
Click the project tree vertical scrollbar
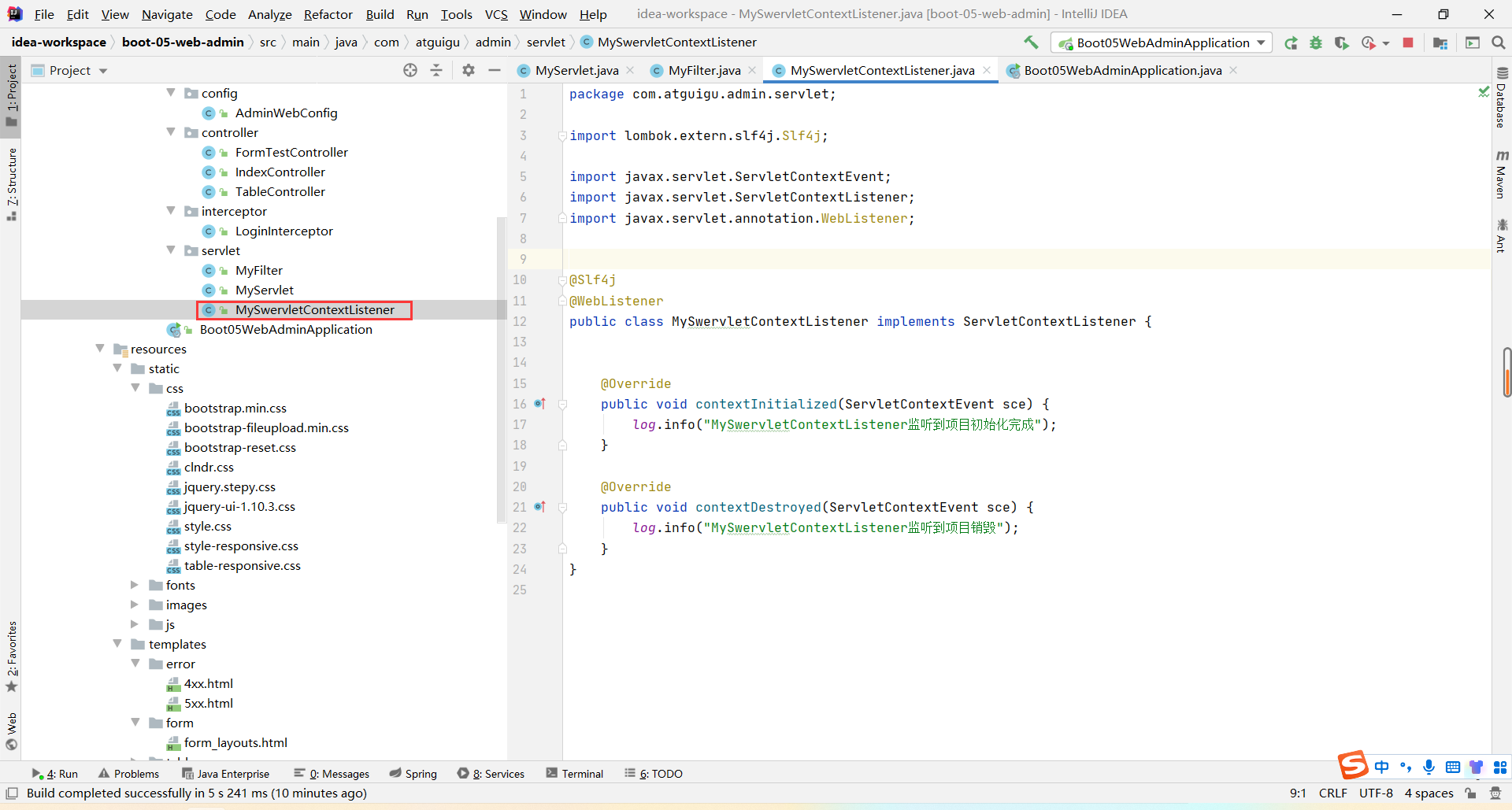pyautogui.click(x=501, y=370)
